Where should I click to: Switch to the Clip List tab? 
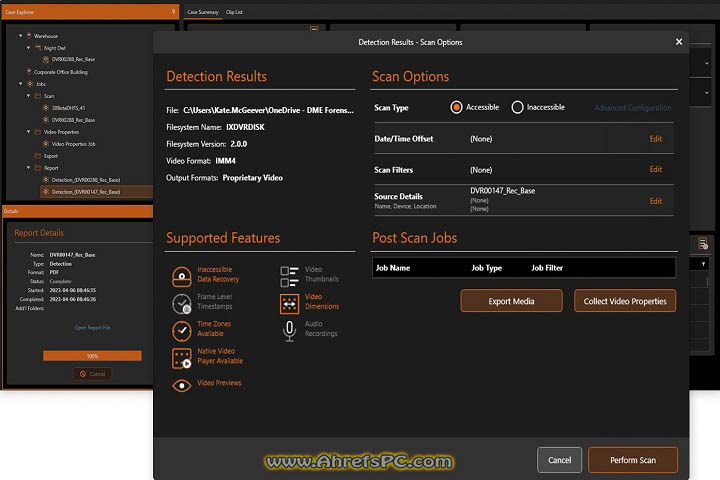pos(234,12)
